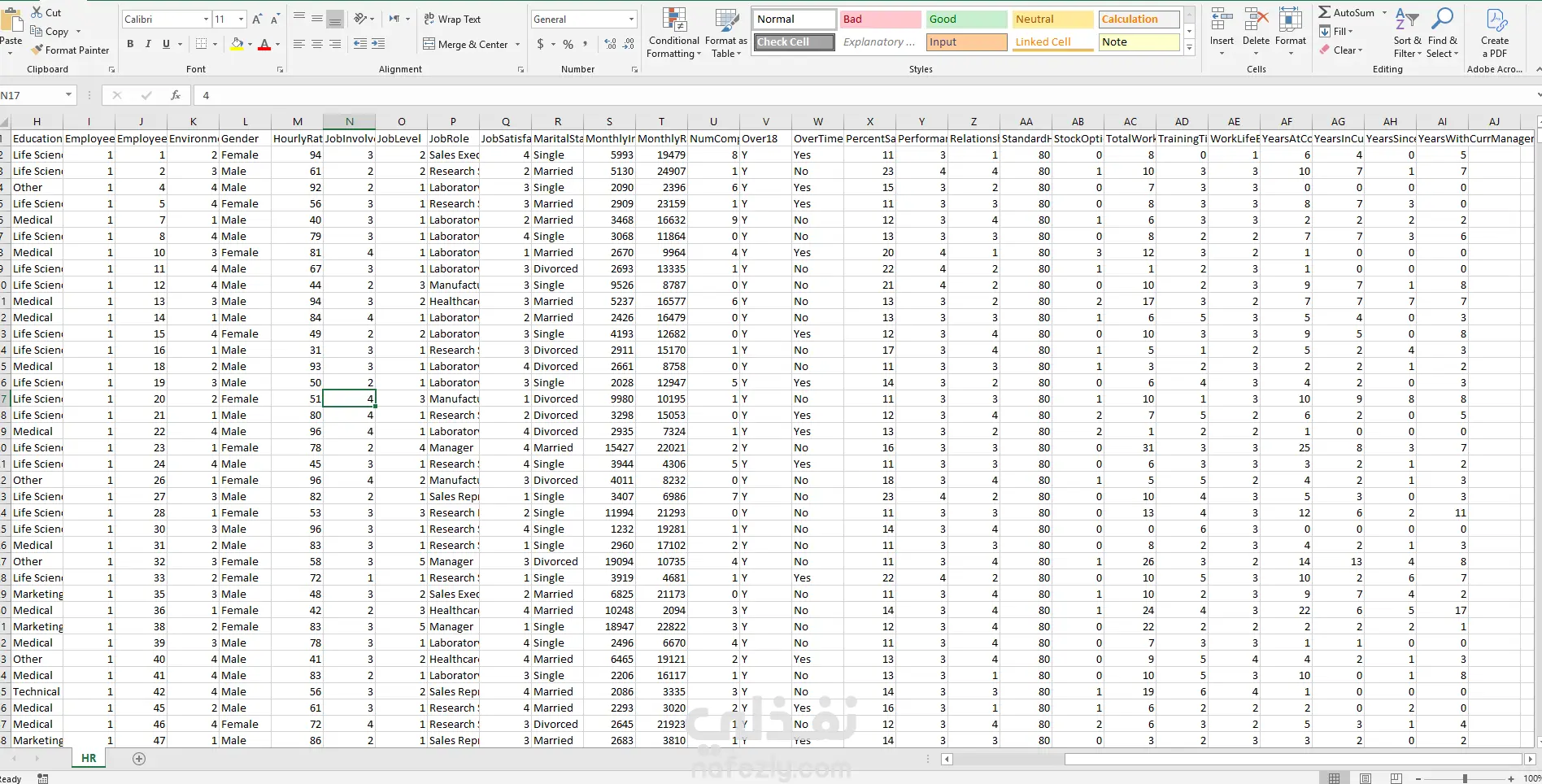Toggle Underline formatting

[x=166, y=44]
